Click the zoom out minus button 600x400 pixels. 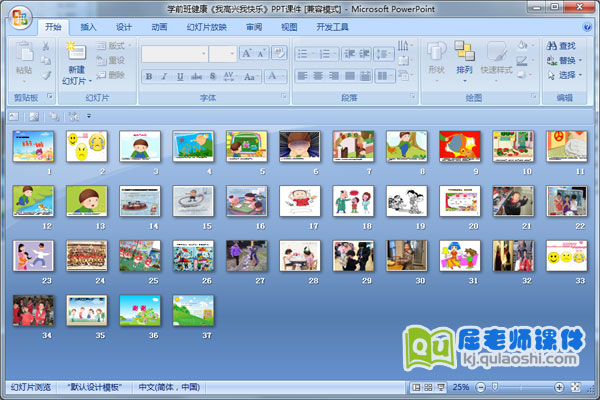(x=479, y=386)
